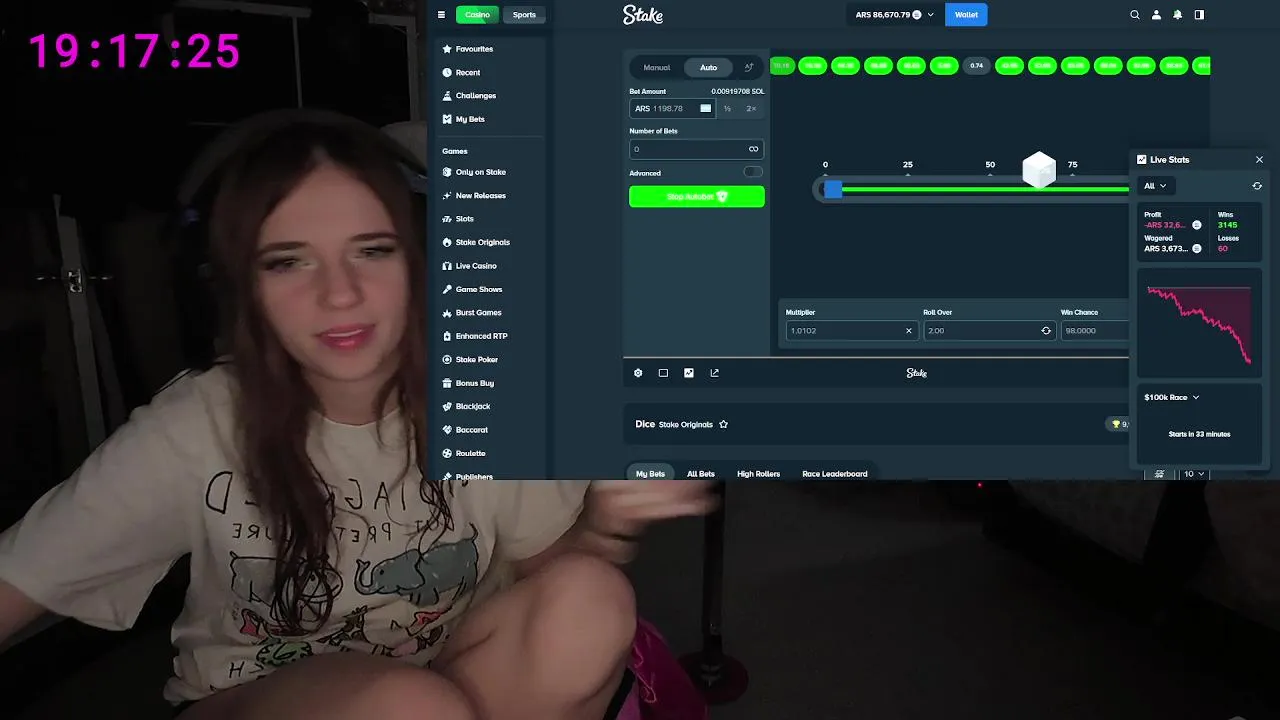Favourite Dice with the star icon
1280x720 pixels.
tap(723, 424)
